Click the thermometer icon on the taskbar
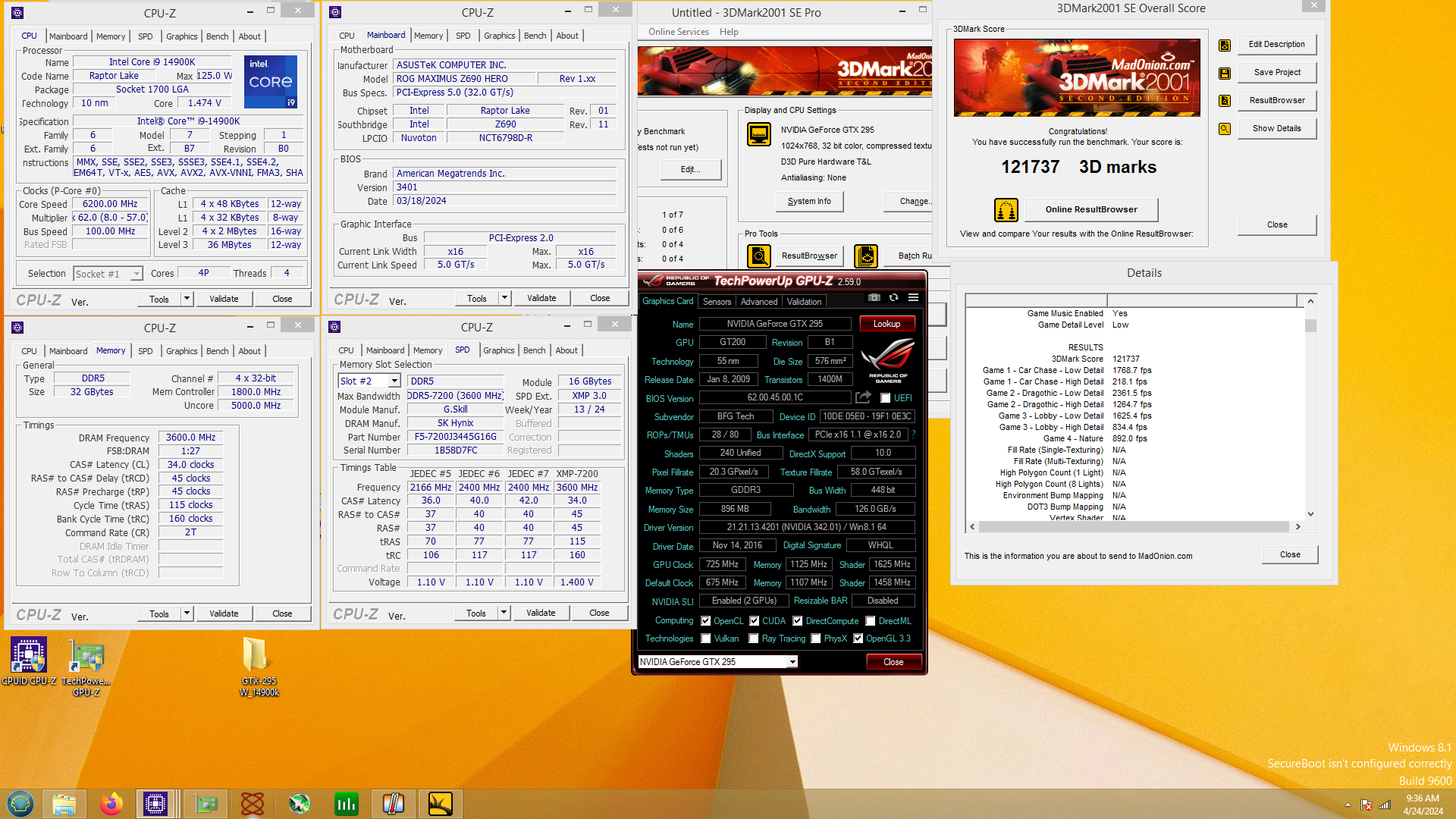This screenshot has height=819, width=1456. coord(394,803)
